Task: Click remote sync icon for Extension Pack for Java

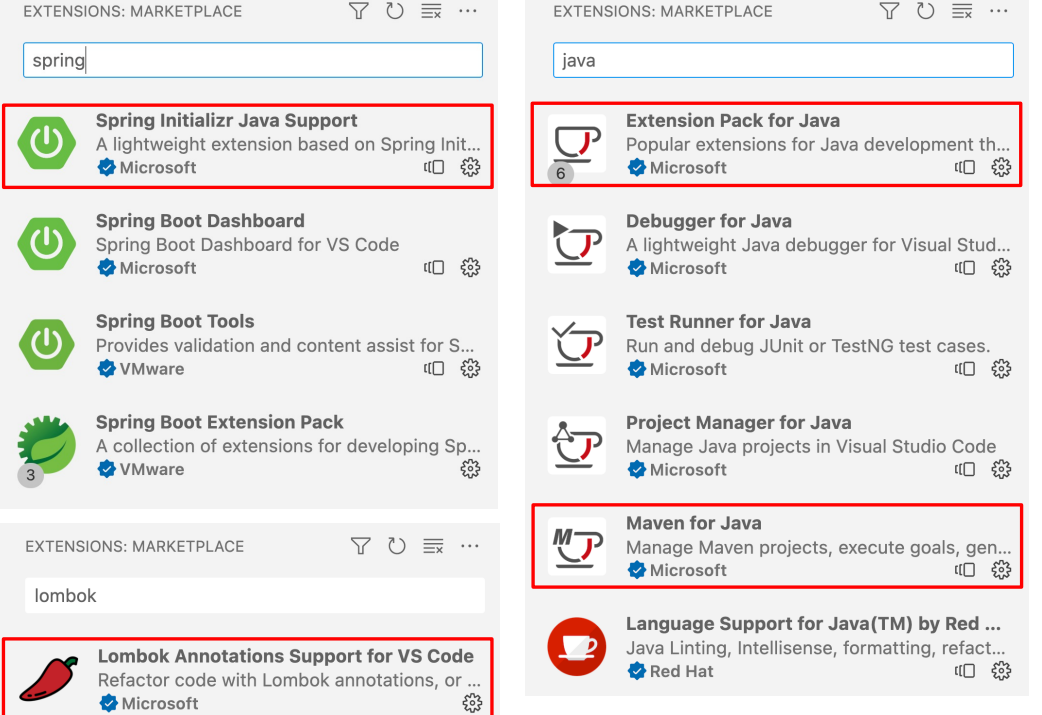Action: tap(965, 167)
